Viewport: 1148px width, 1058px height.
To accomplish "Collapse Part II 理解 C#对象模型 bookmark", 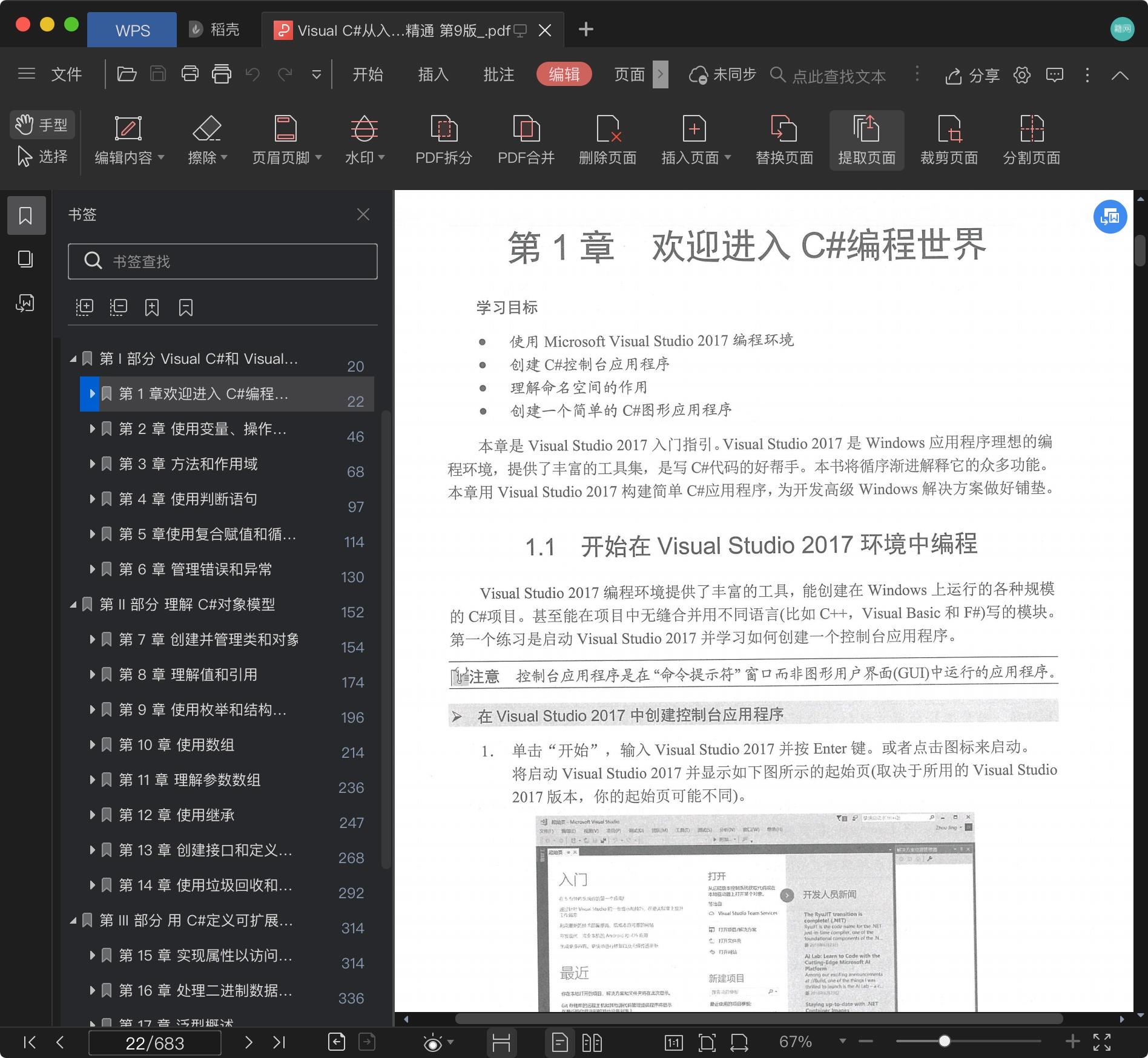I will 73,605.
